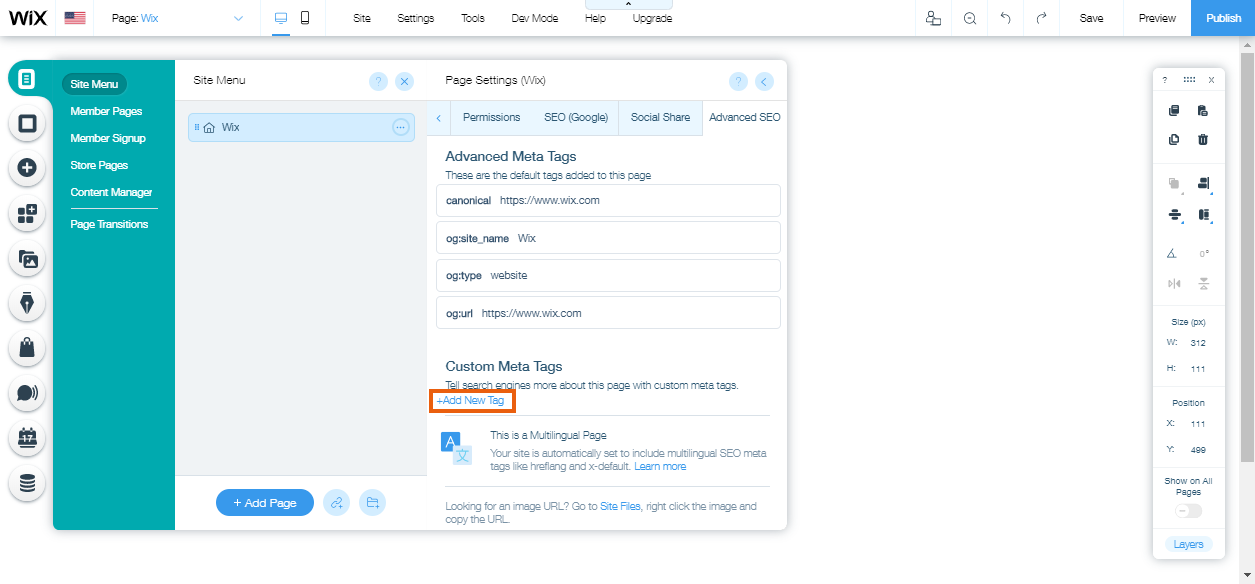Click the canonical meta tag field
The image size is (1255, 584).
[608, 200]
